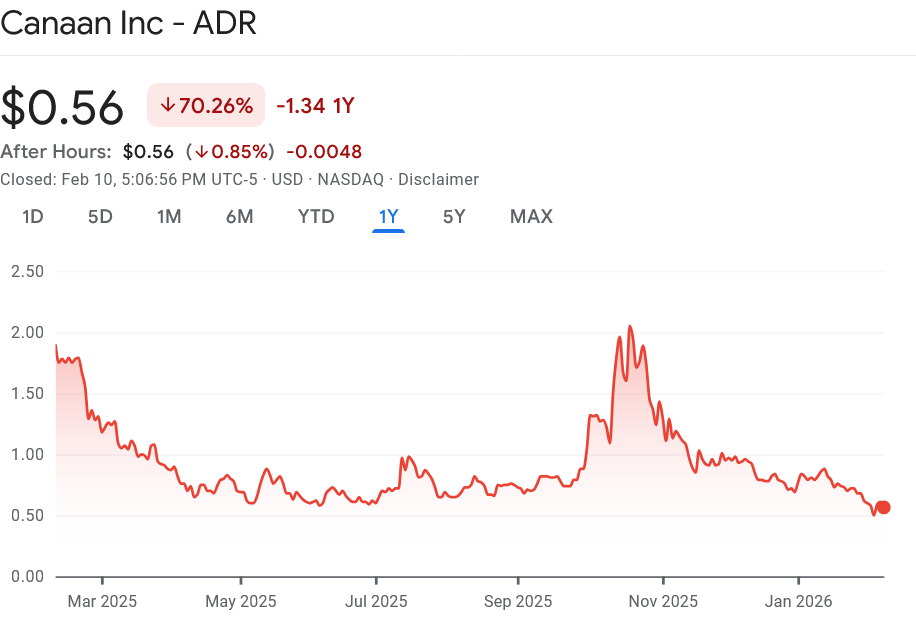Select the MAX time range tab
Image resolution: width=916 pixels, height=624 pixels.
coord(531,216)
